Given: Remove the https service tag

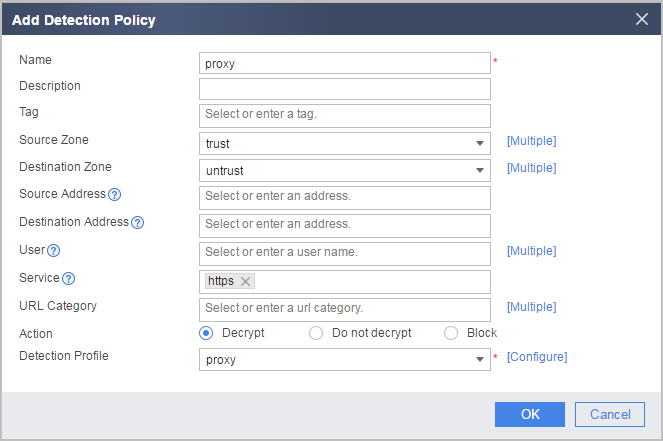Looking at the screenshot, I should click(x=245, y=281).
